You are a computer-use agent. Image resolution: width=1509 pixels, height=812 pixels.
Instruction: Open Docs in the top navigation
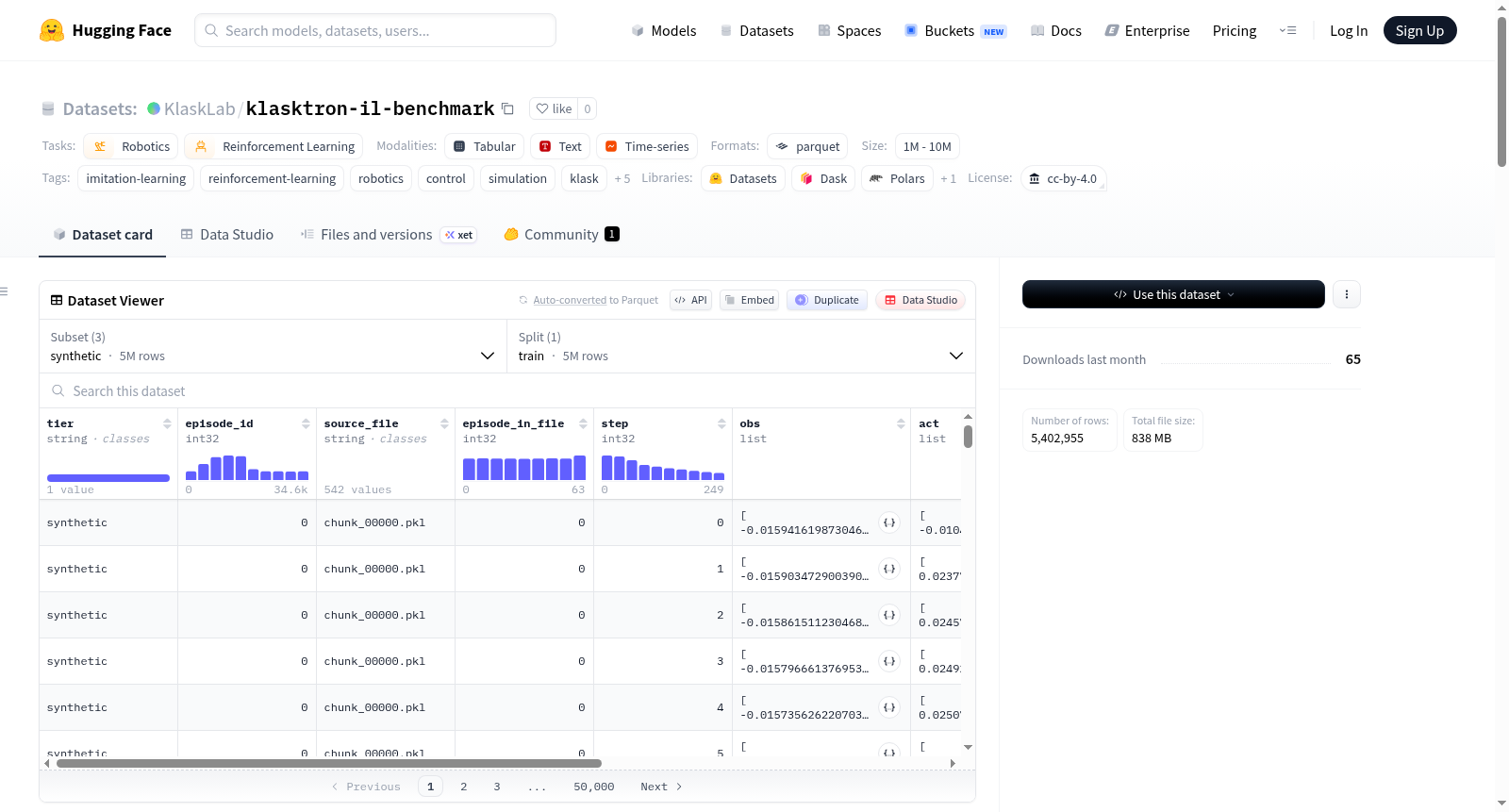(1056, 30)
